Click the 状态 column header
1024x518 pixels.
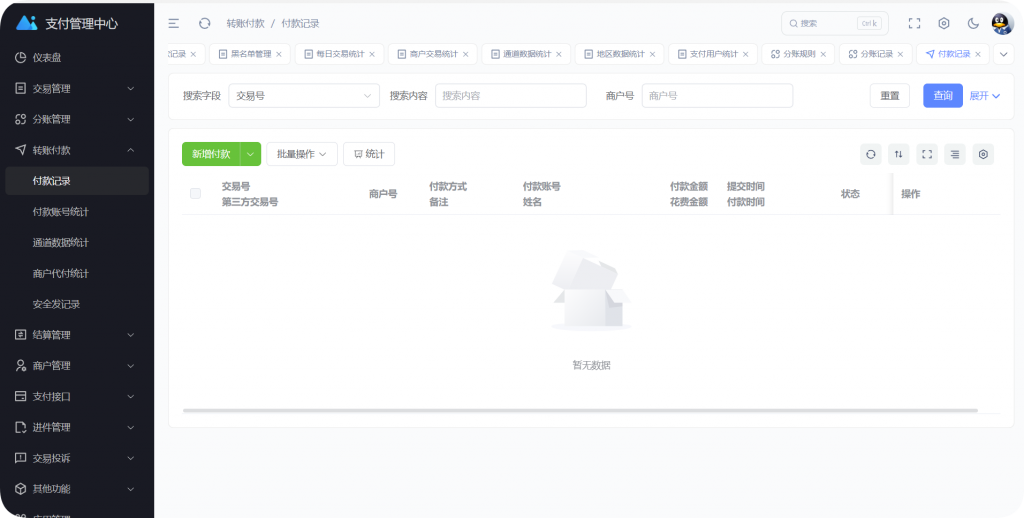coord(850,194)
